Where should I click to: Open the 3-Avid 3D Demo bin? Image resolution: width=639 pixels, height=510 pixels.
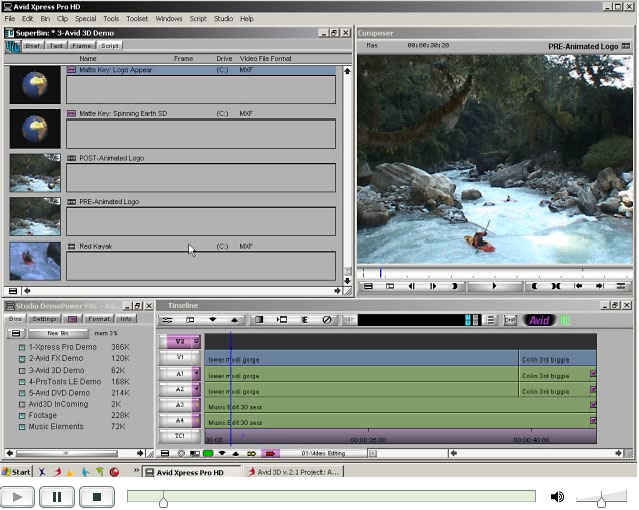coord(56,370)
